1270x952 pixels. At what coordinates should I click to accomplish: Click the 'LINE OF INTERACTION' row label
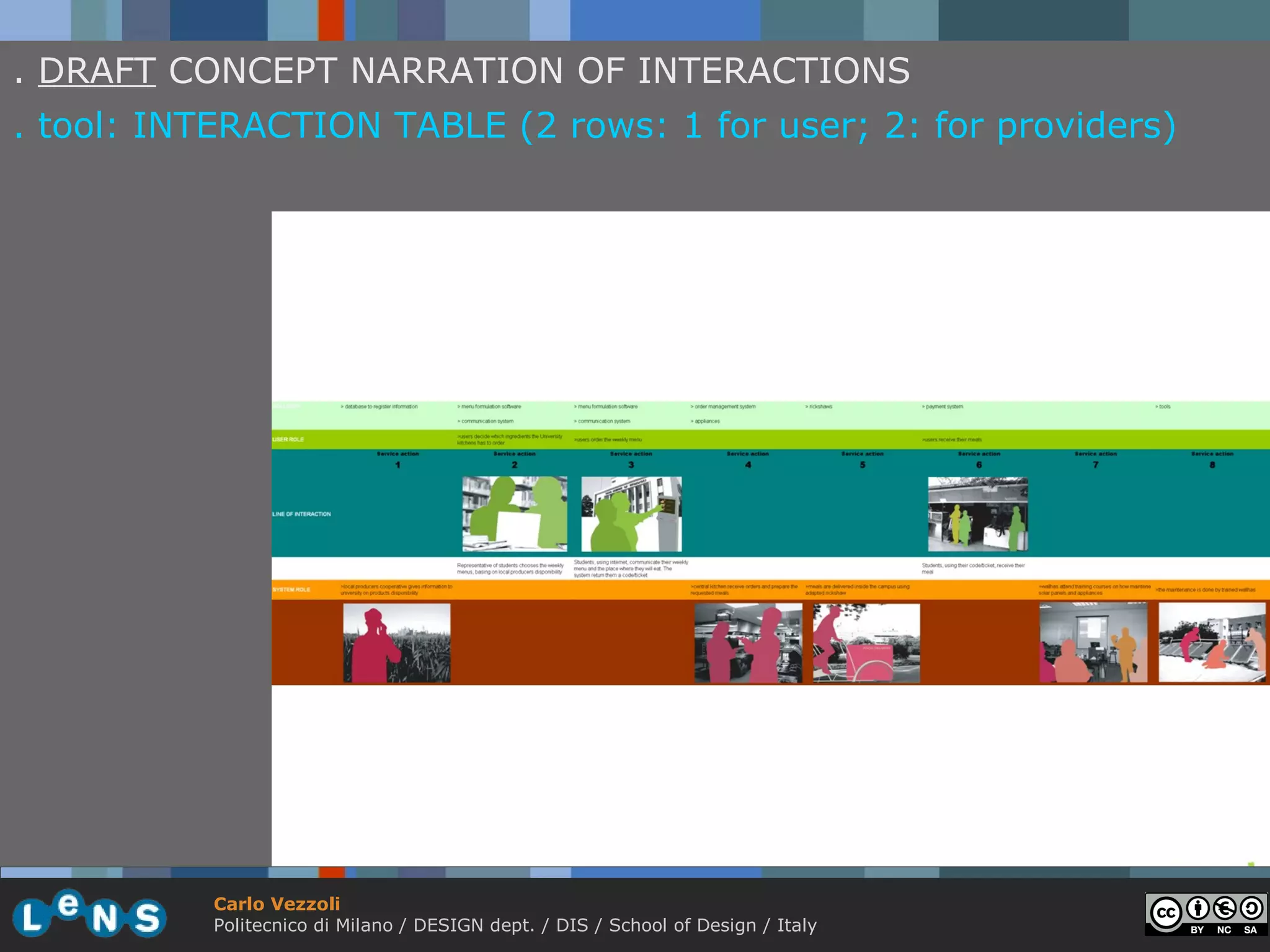coord(301,514)
